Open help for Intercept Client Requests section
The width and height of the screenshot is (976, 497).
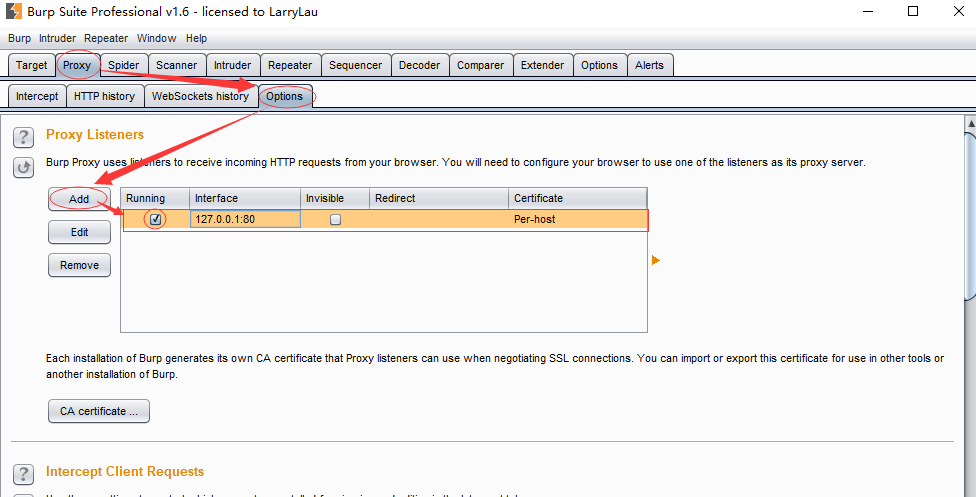(x=23, y=474)
